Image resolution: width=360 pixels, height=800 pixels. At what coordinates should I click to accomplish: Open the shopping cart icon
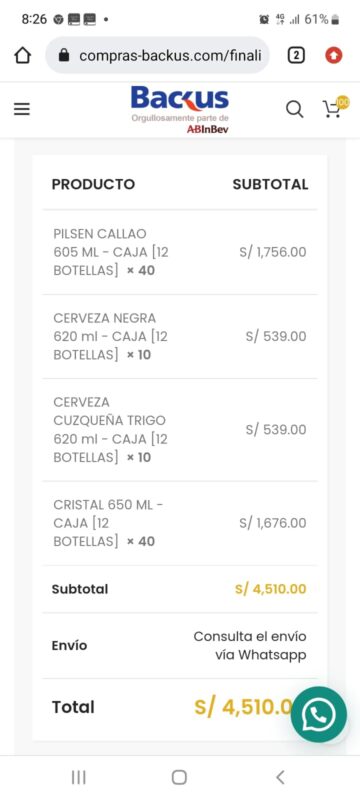coord(332,109)
